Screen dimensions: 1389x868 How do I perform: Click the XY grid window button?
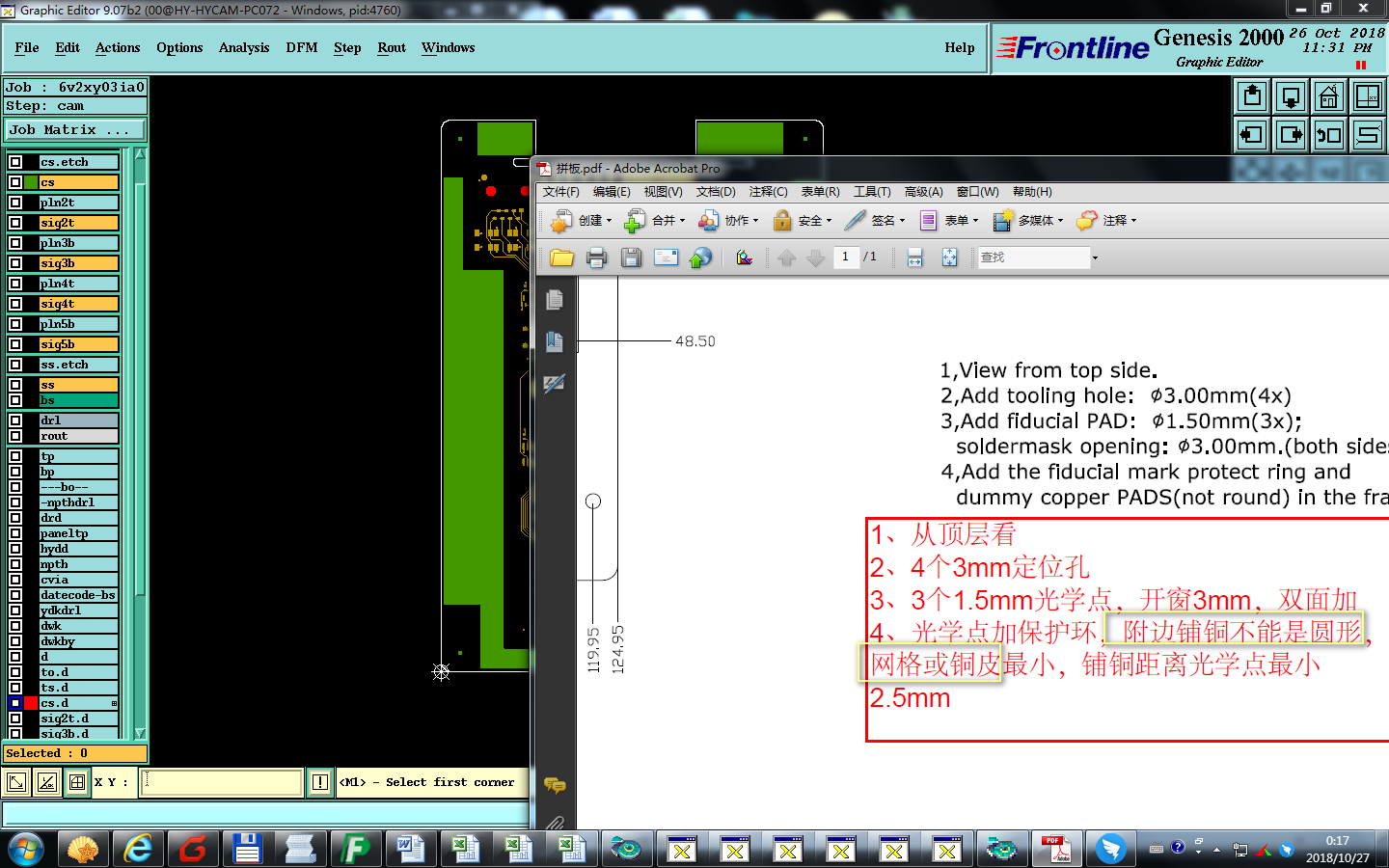pos(1368,96)
